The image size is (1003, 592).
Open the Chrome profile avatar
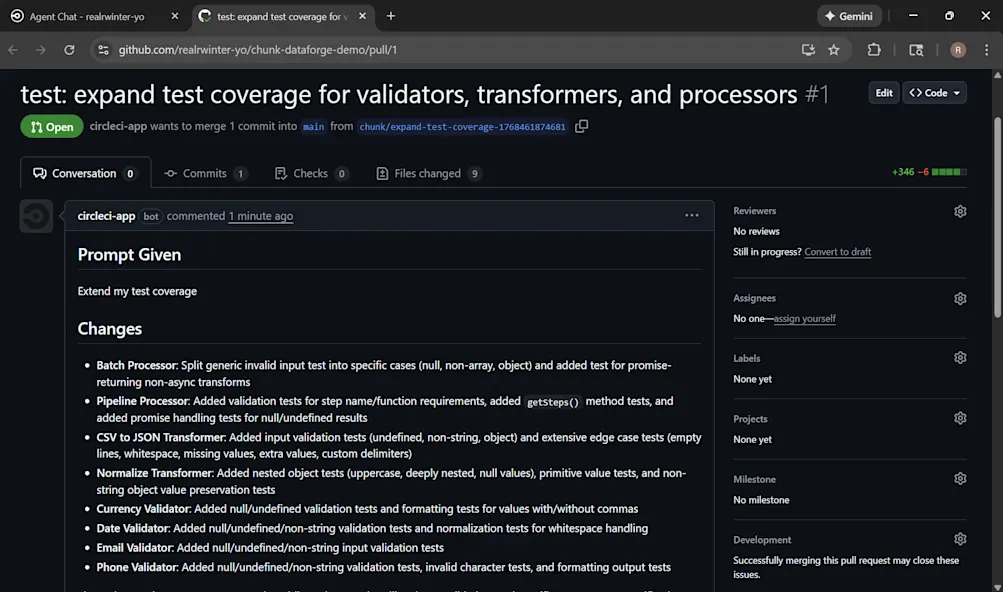[958, 50]
